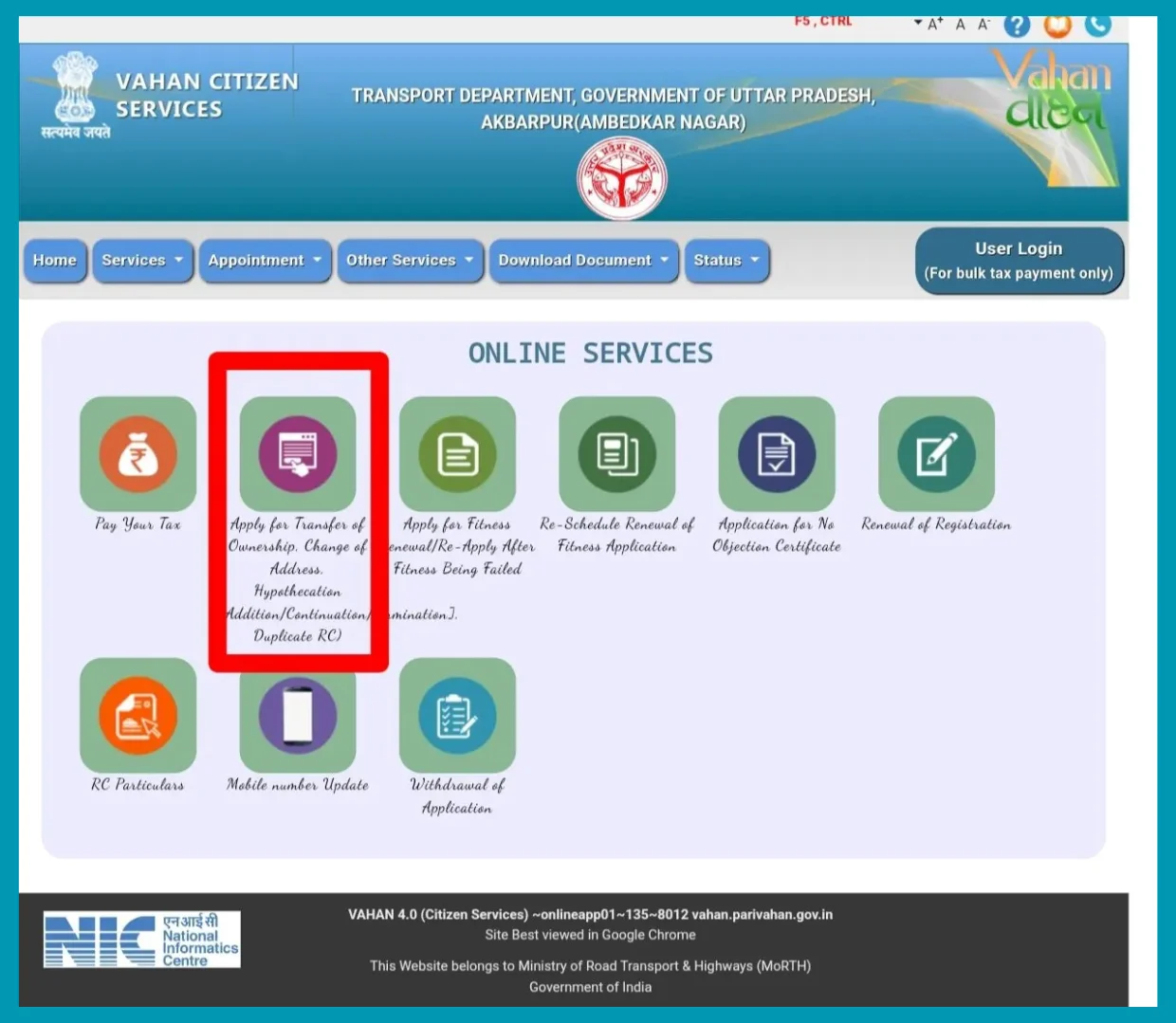Open the help question mark icon

(1017, 26)
